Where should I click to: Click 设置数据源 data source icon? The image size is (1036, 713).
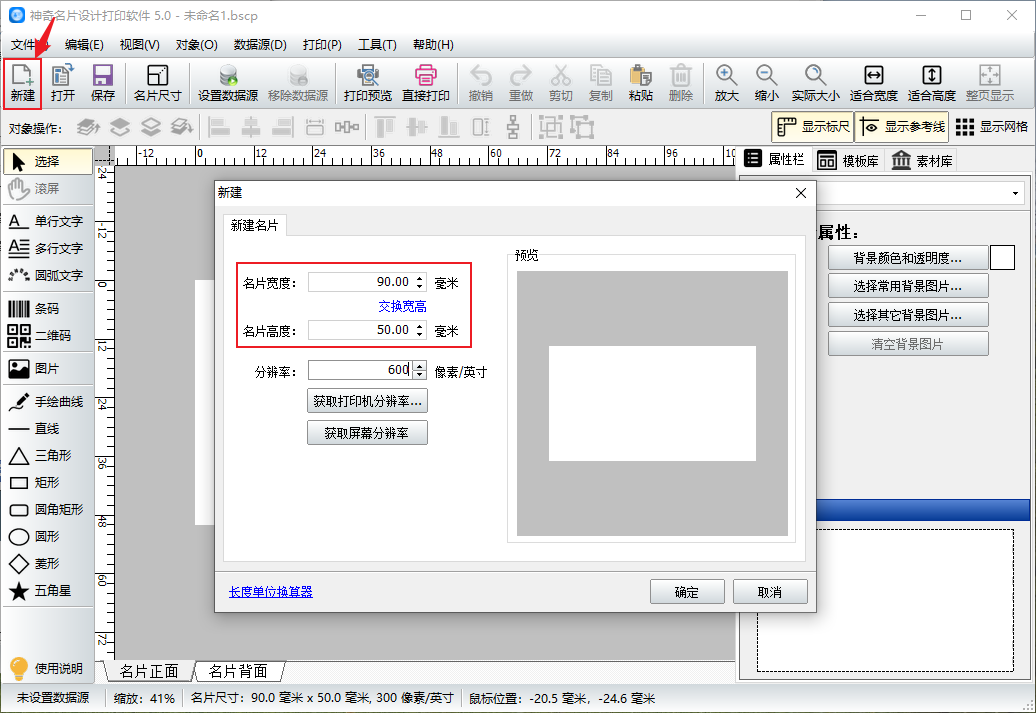pos(227,83)
